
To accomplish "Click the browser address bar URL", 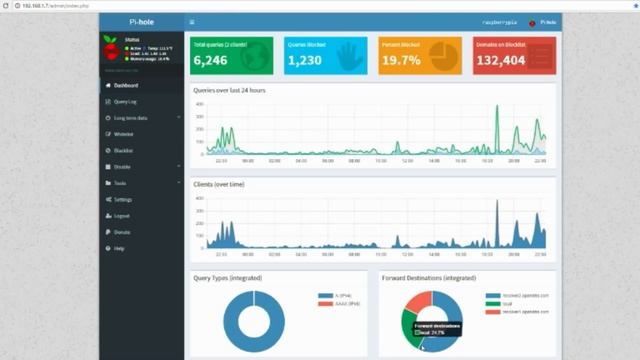I will 55,6.
